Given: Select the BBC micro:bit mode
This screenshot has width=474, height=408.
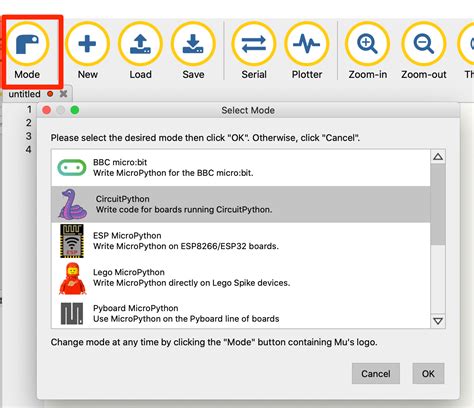Looking at the screenshot, I should pos(241,168).
